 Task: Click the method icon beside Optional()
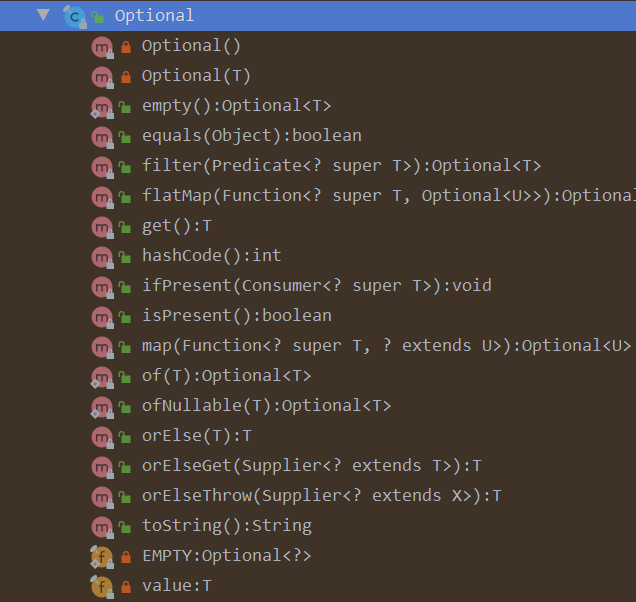102,47
